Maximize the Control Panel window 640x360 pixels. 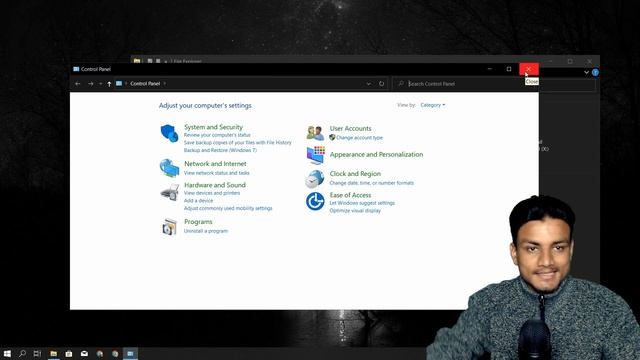(x=509, y=69)
